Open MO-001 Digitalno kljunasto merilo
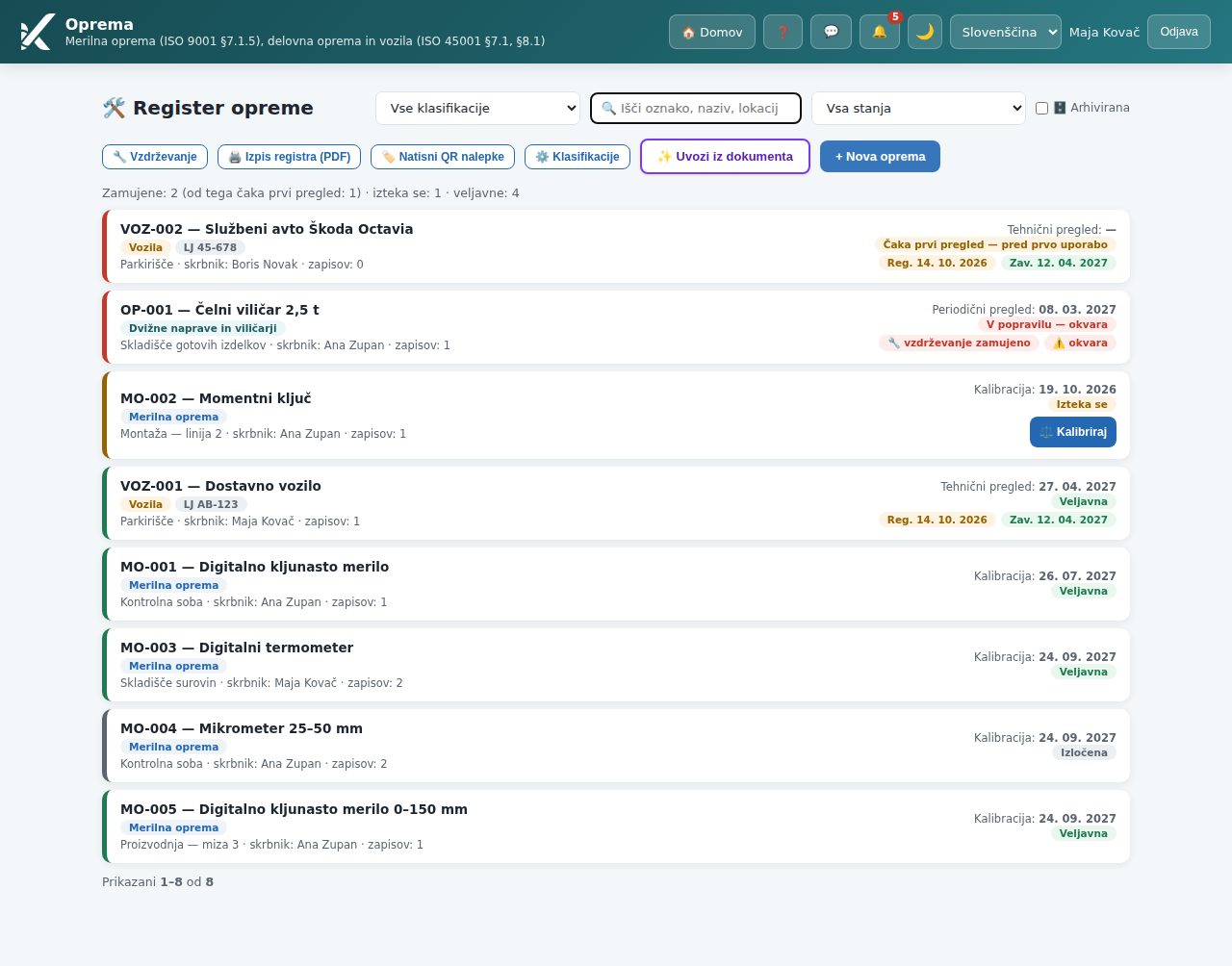This screenshot has height=966, width=1232. tap(616, 584)
